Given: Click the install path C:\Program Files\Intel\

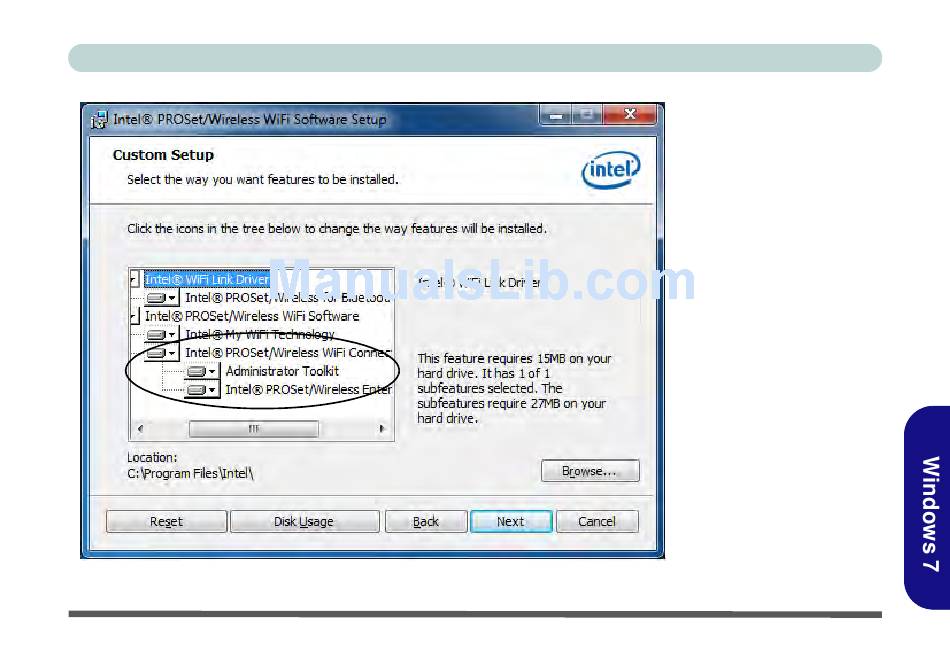Looking at the screenshot, I should (x=190, y=474).
